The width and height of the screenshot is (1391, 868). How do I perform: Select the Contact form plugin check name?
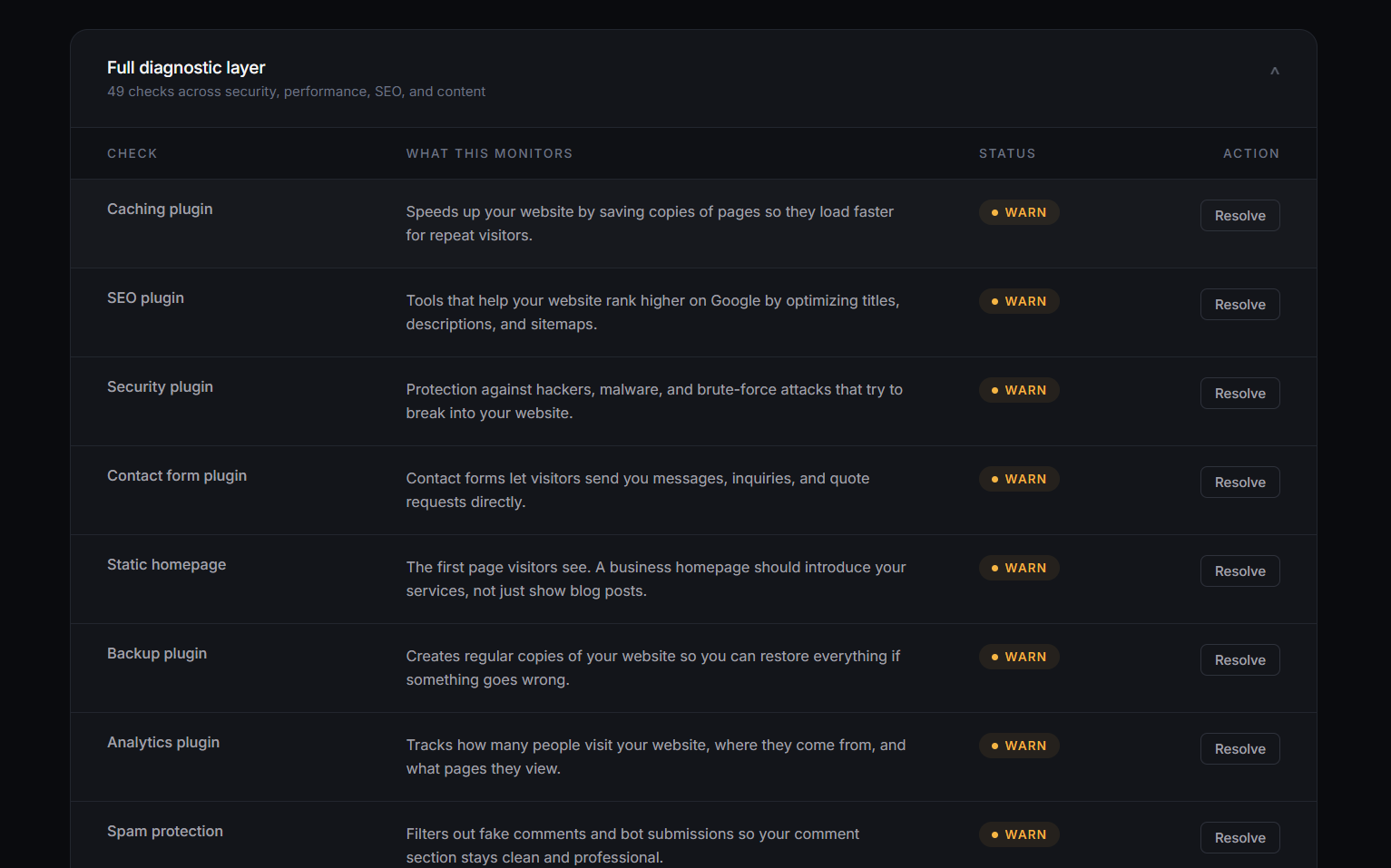[x=177, y=476]
